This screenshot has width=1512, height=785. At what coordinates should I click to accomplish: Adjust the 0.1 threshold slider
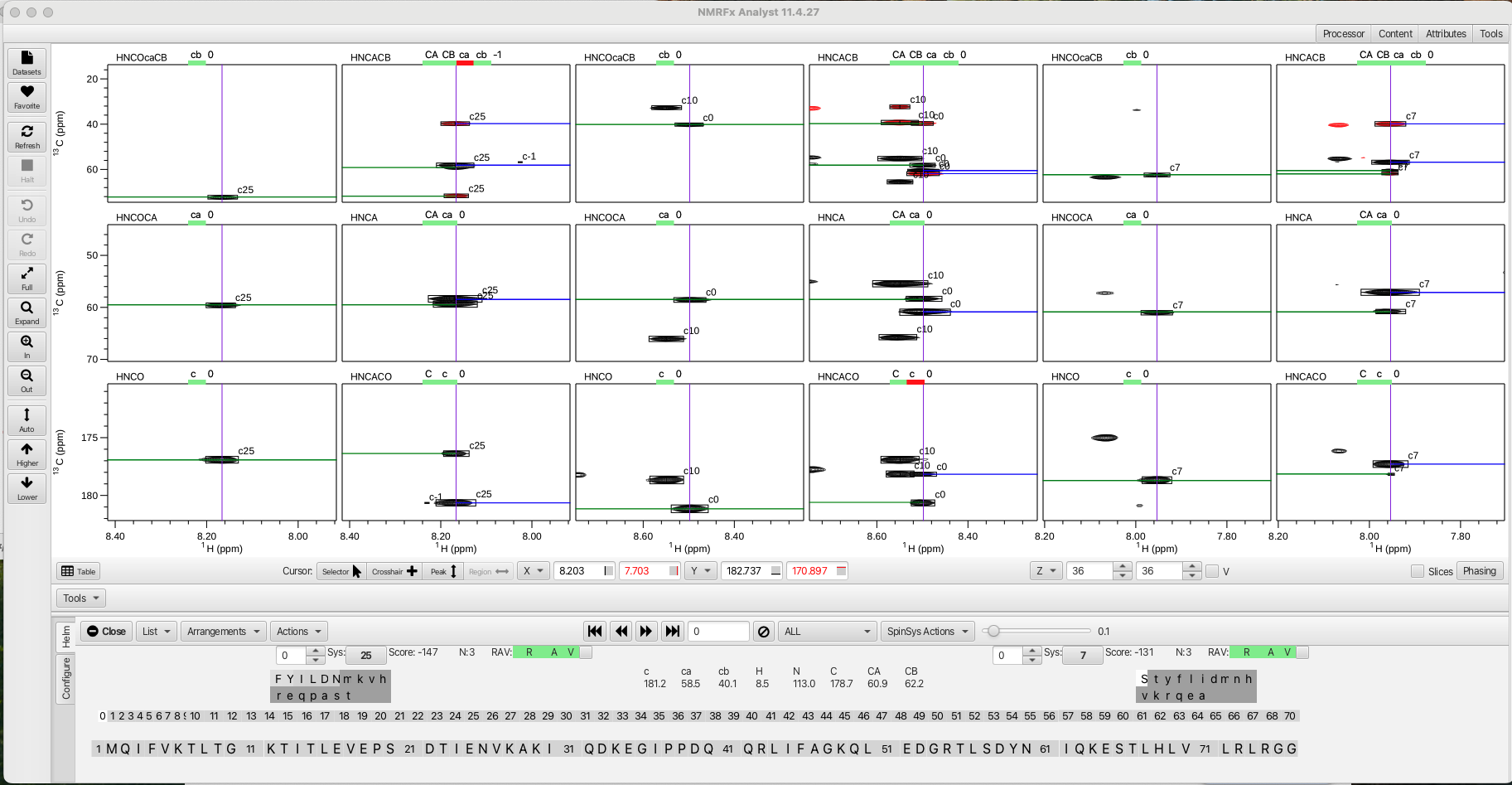pos(993,632)
